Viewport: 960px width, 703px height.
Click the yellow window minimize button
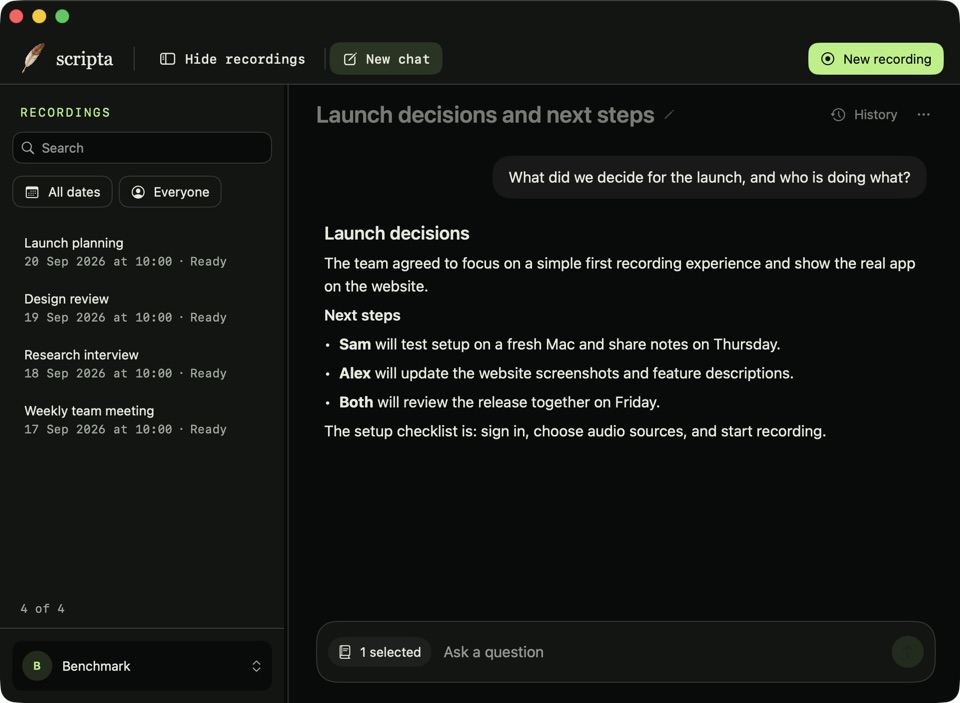[39, 17]
